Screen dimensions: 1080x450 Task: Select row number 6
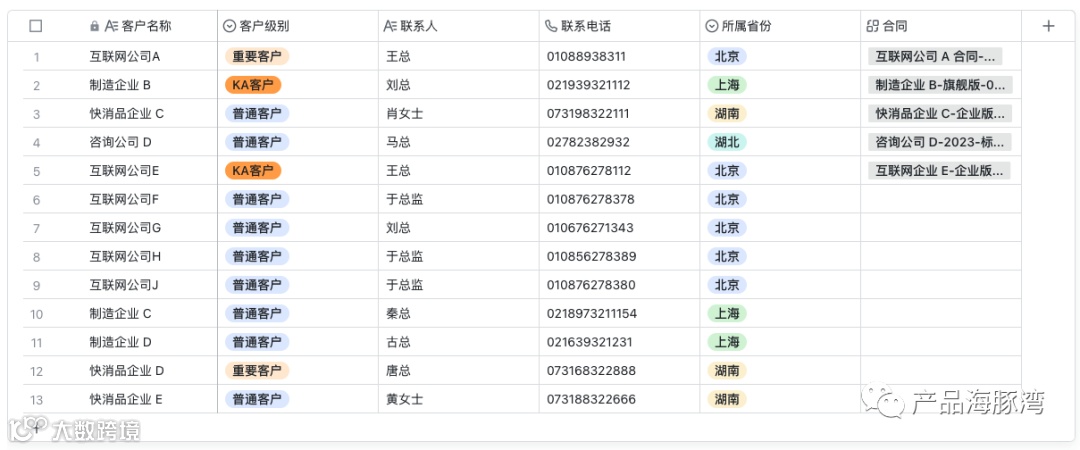click(37, 200)
